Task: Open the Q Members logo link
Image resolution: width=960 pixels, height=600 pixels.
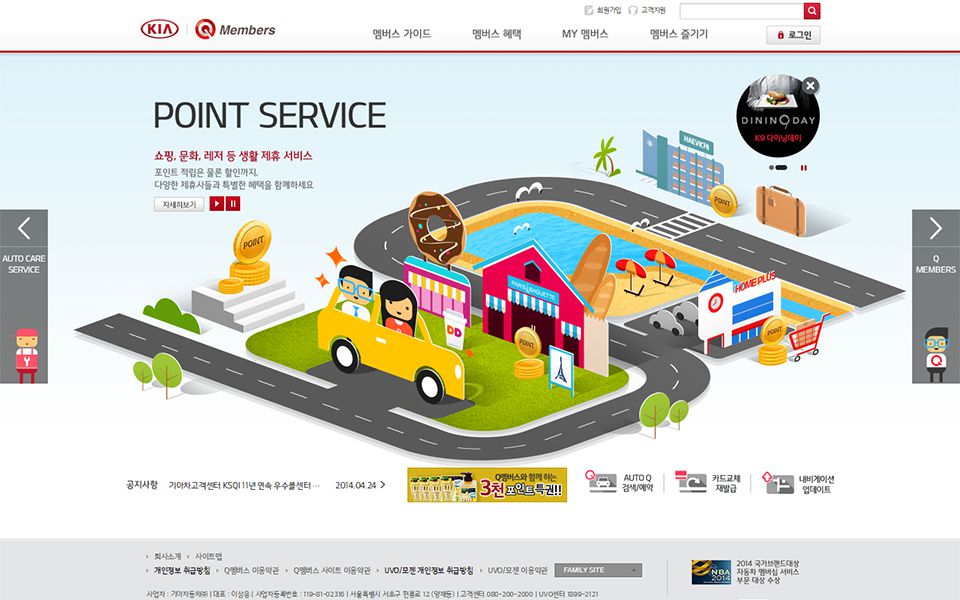Action: (x=236, y=30)
